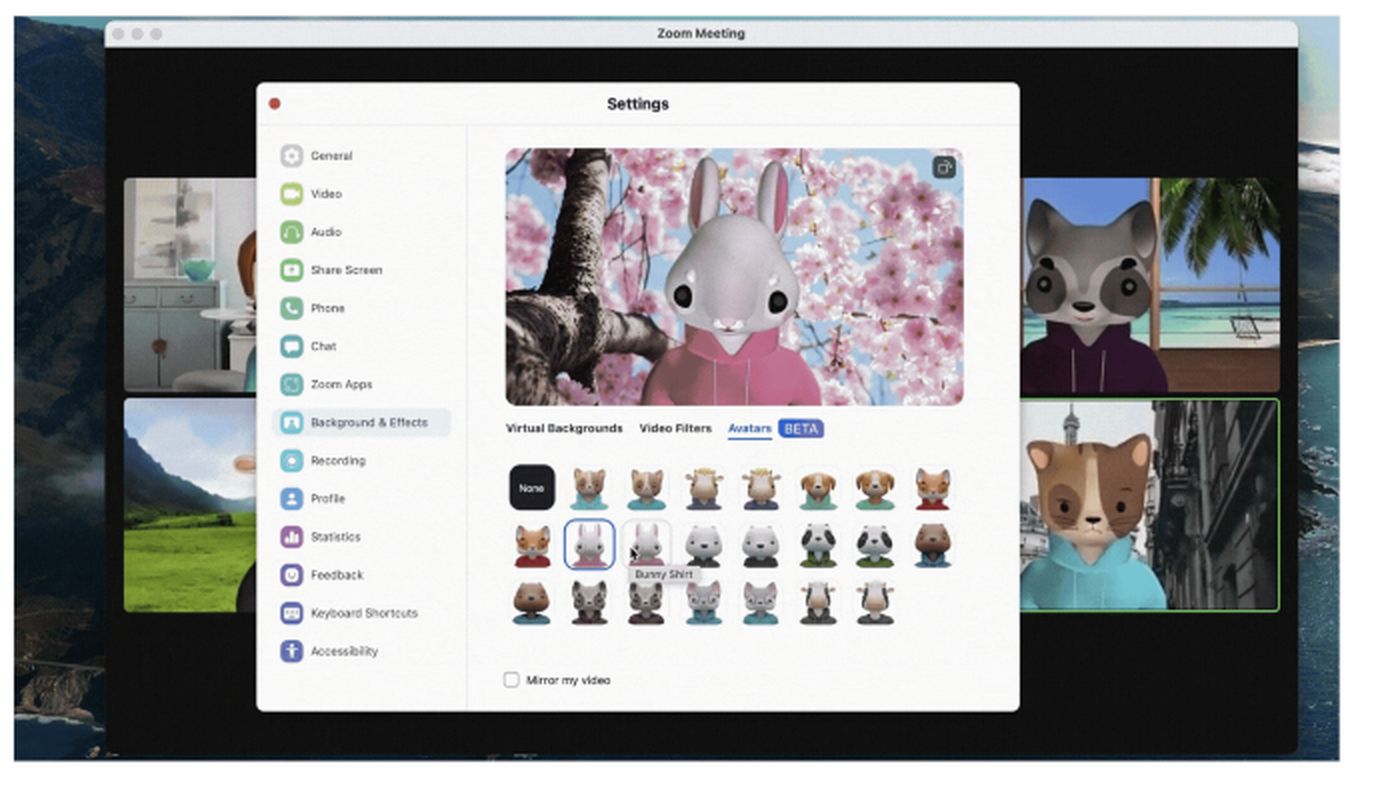
Task: Enable the Mirror my video checkbox
Action: [512, 680]
